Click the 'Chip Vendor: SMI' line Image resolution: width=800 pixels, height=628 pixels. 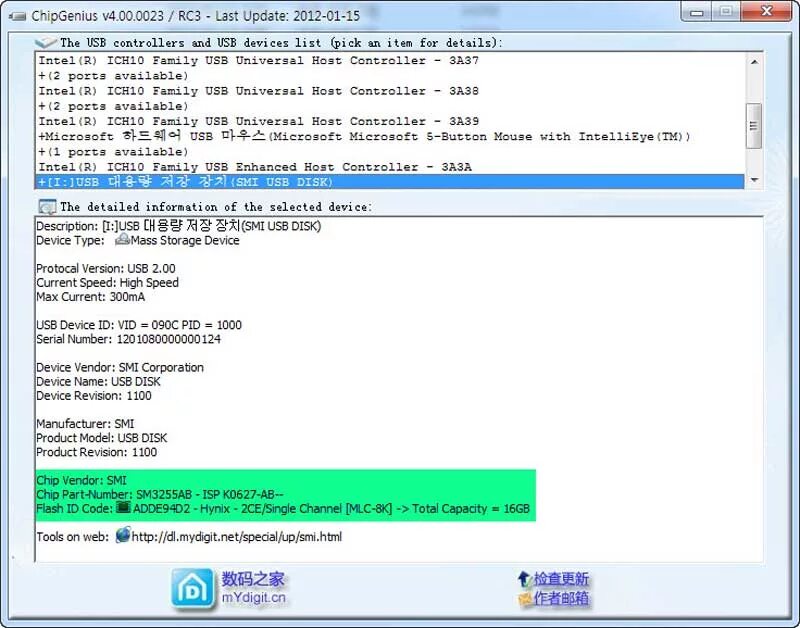(x=81, y=481)
